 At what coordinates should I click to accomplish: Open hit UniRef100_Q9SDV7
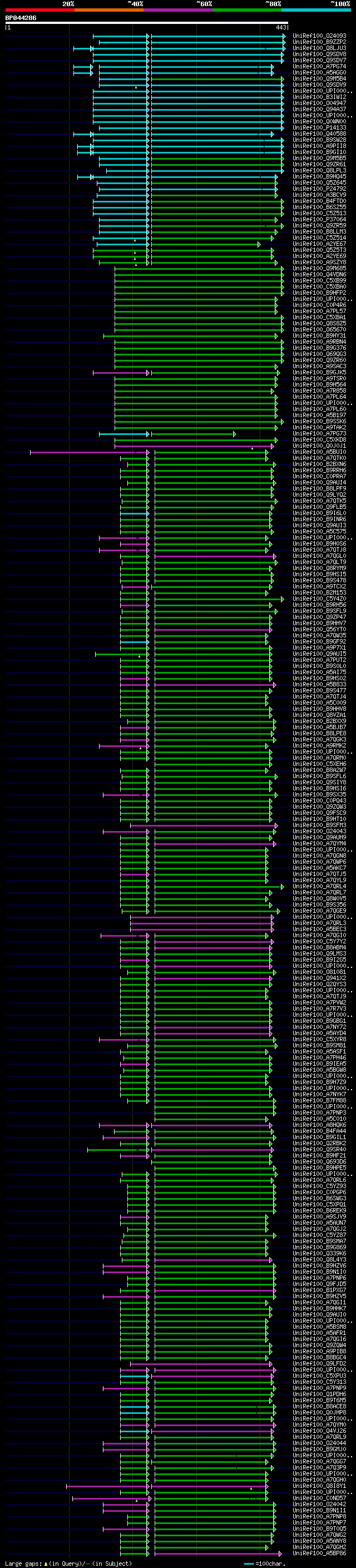[319, 60]
